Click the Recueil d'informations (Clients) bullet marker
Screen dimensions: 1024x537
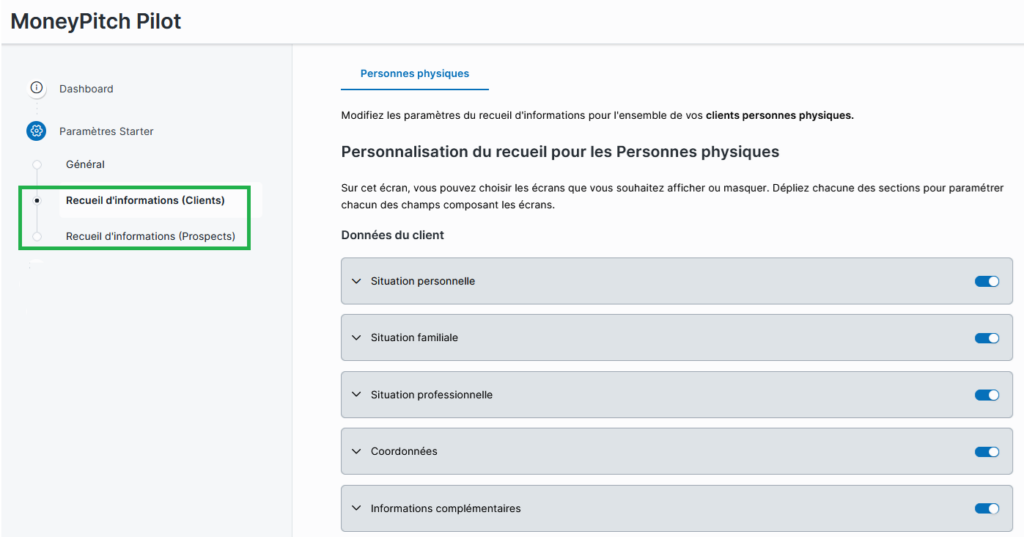[x=37, y=200]
